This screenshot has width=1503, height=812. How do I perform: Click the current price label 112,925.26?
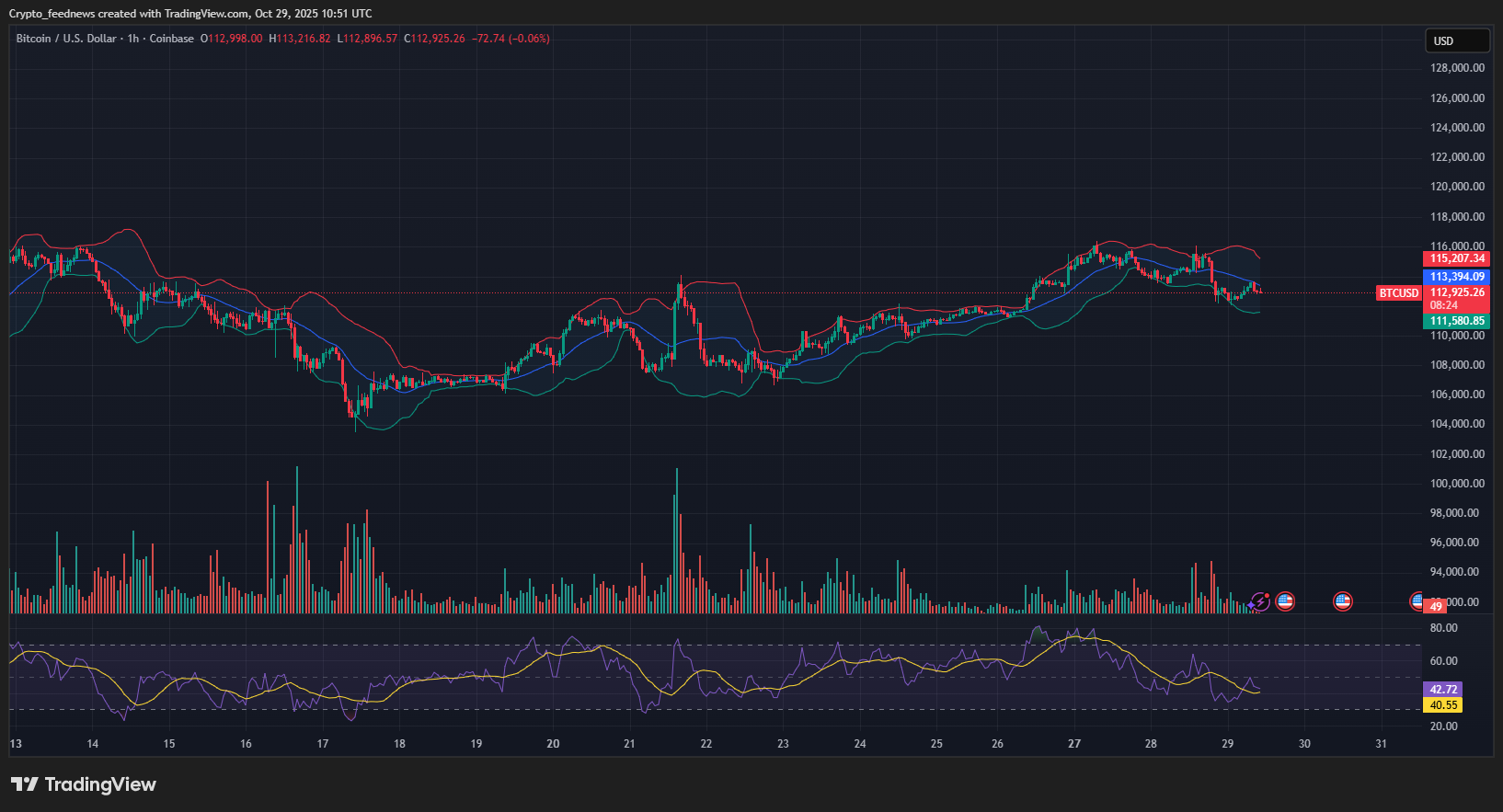pos(1457,292)
